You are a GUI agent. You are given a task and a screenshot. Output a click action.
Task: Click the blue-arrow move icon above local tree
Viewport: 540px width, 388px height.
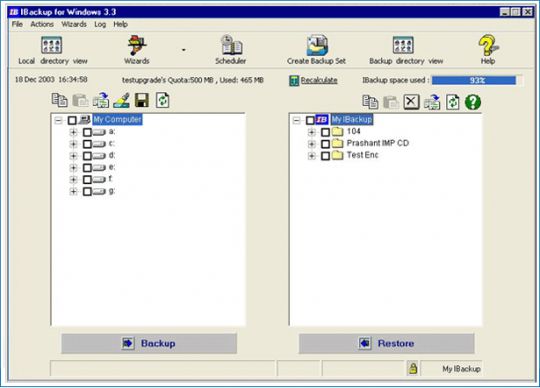pyautogui.click(x=101, y=100)
